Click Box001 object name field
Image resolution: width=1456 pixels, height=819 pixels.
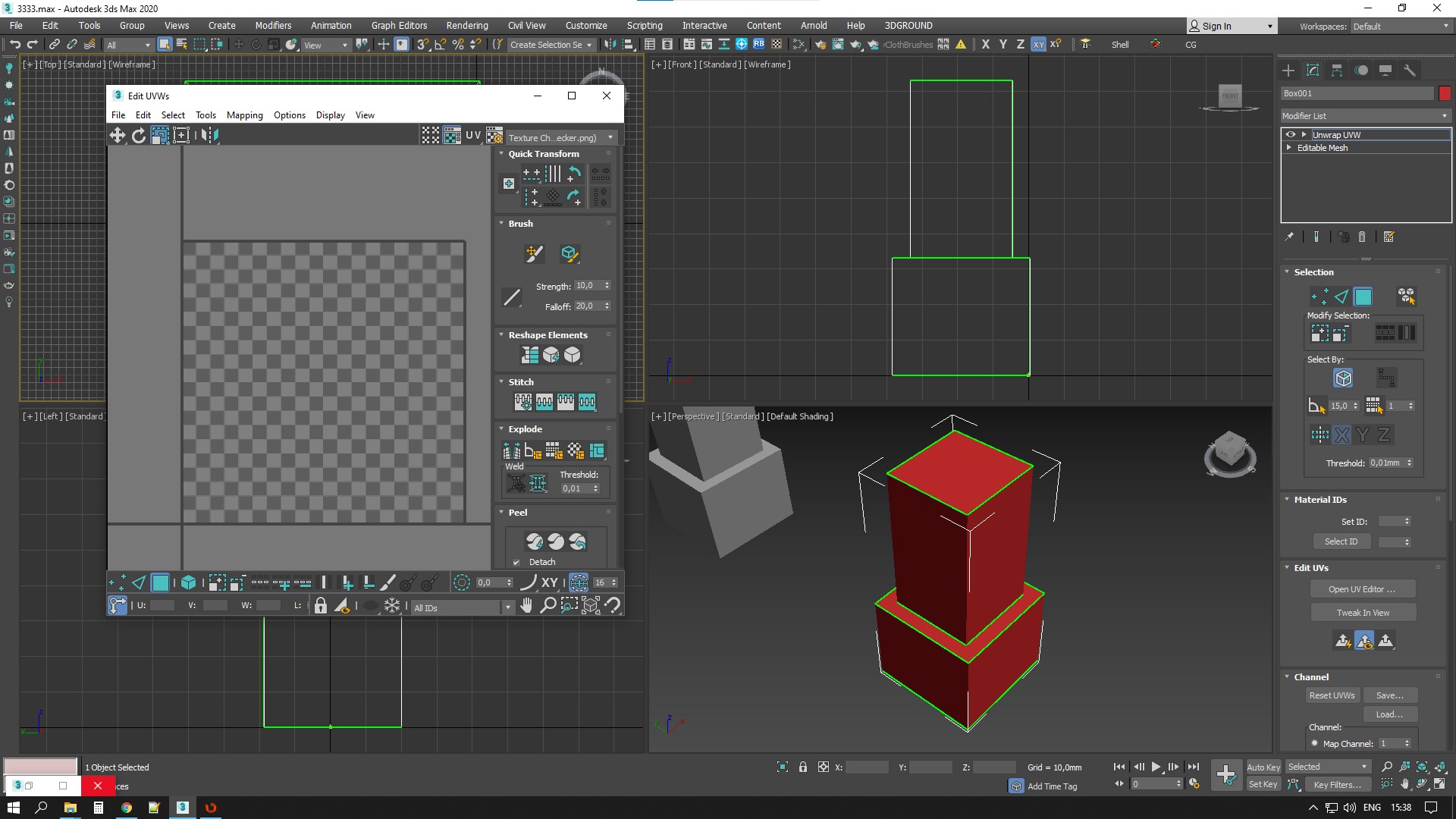(1357, 93)
